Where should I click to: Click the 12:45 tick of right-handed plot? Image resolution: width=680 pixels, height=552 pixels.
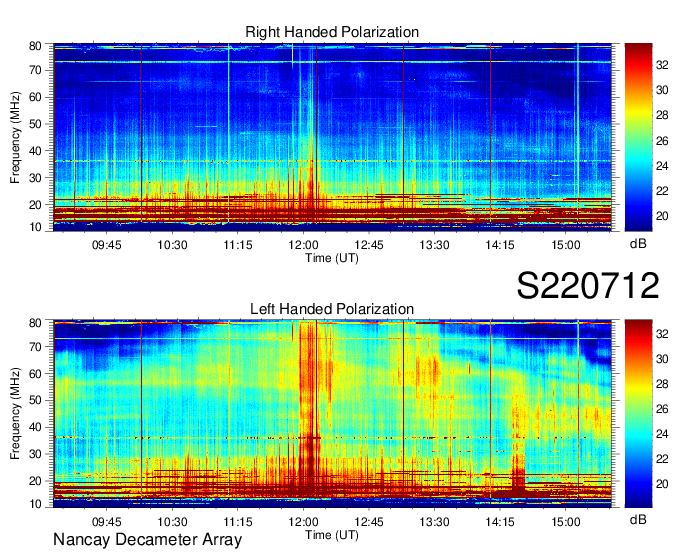coord(369,245)
